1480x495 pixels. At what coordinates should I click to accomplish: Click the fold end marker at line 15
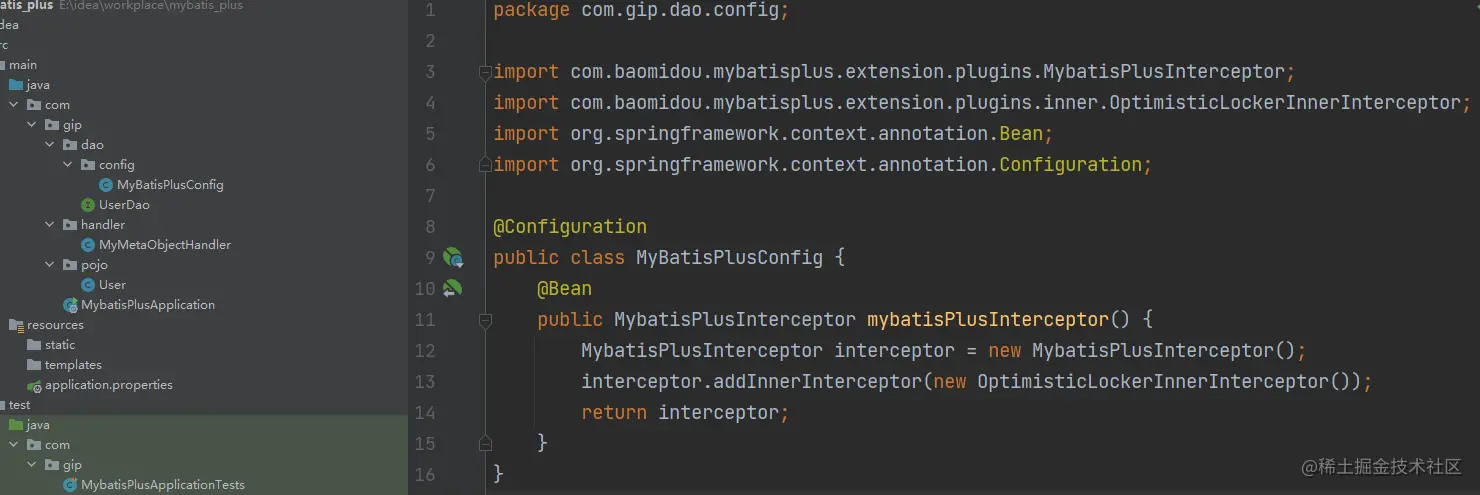tap(485, 443)
